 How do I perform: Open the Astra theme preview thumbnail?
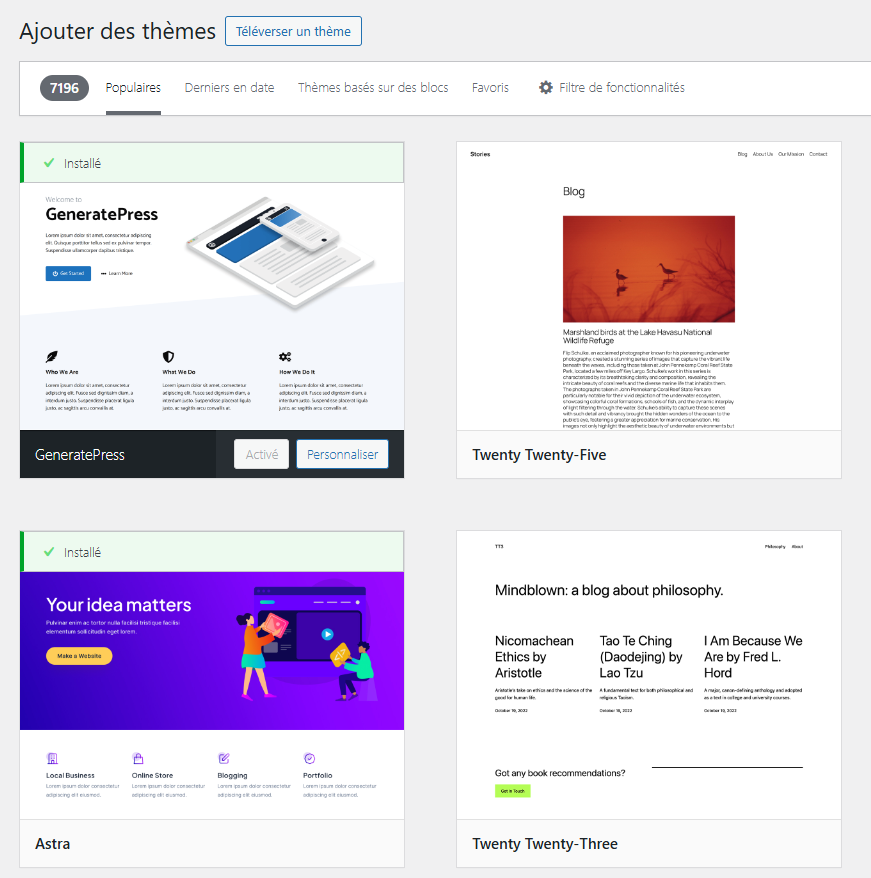212,695
